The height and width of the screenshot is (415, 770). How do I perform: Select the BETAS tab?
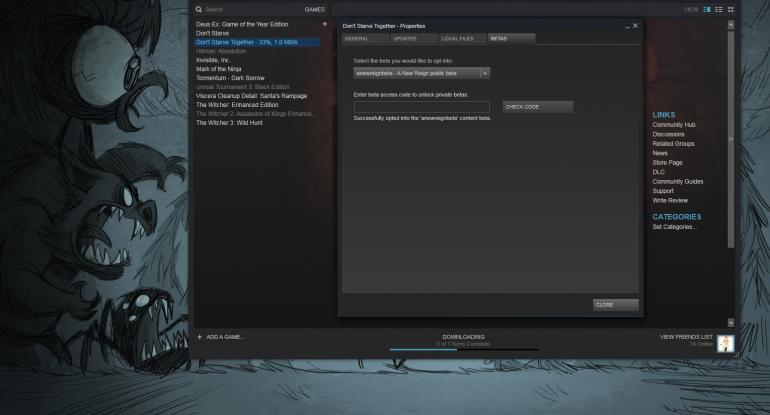point(511,38)
